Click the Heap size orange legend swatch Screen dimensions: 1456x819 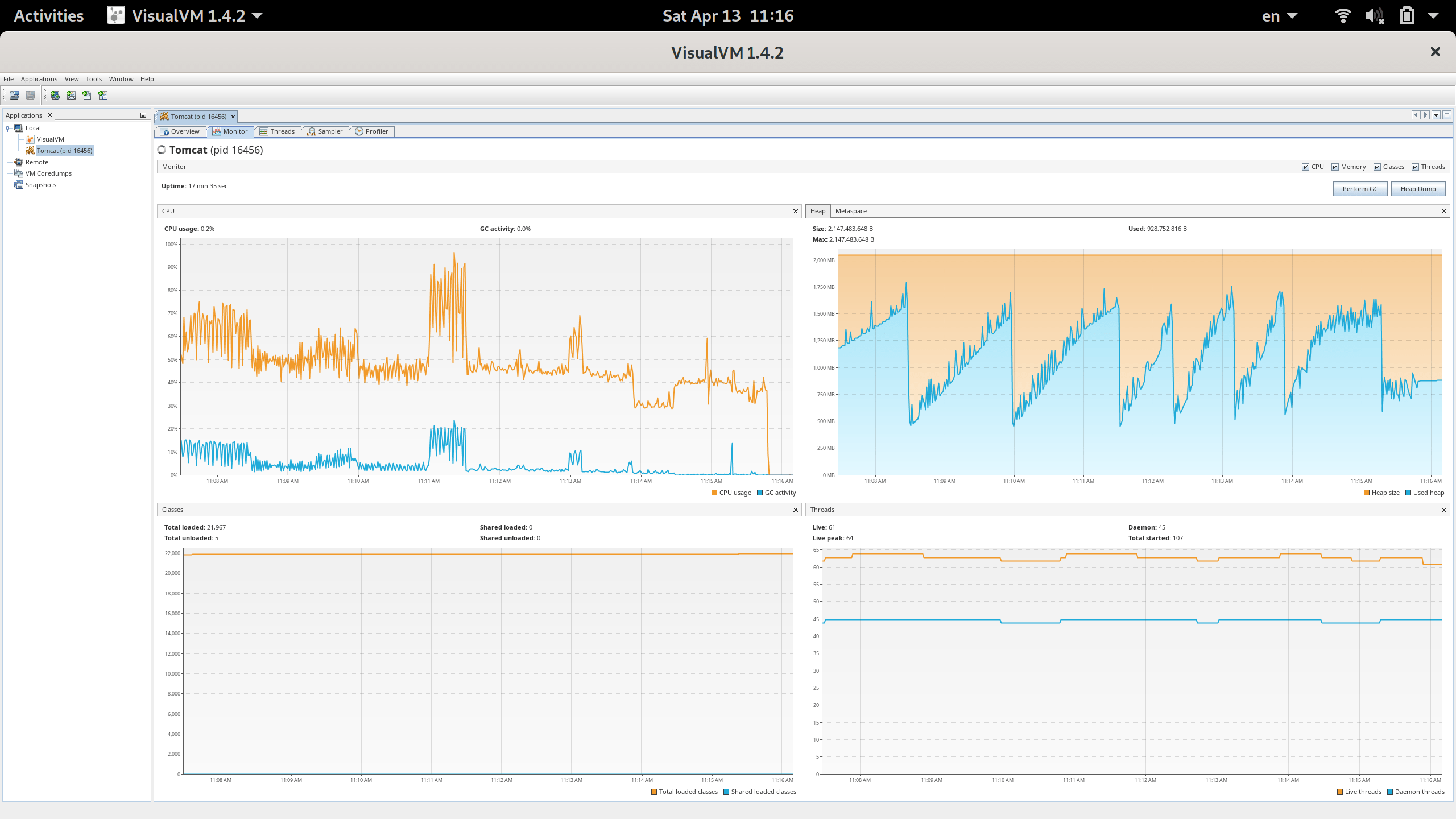tap(1367, 493)
